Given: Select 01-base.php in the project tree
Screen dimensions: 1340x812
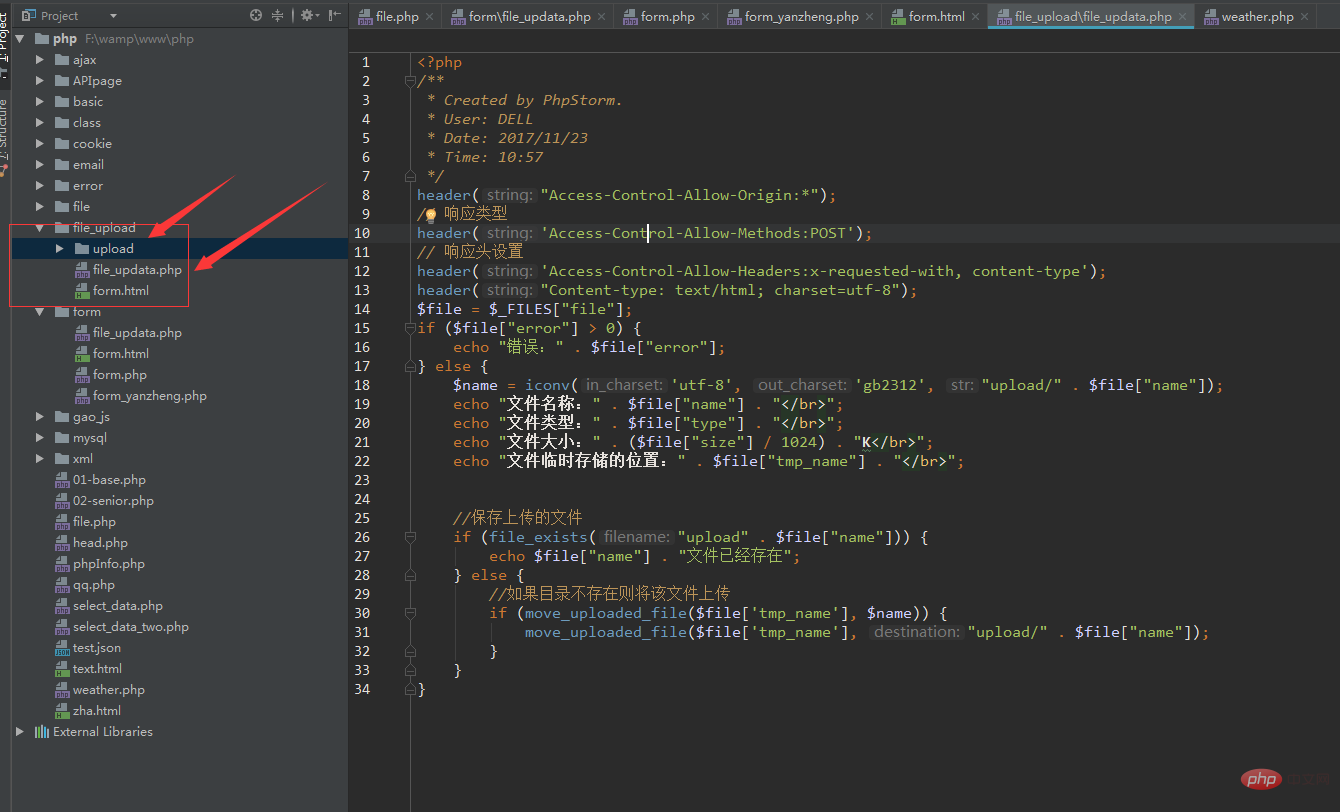Looking at the screenshot, I should click(x=100, y=480).
